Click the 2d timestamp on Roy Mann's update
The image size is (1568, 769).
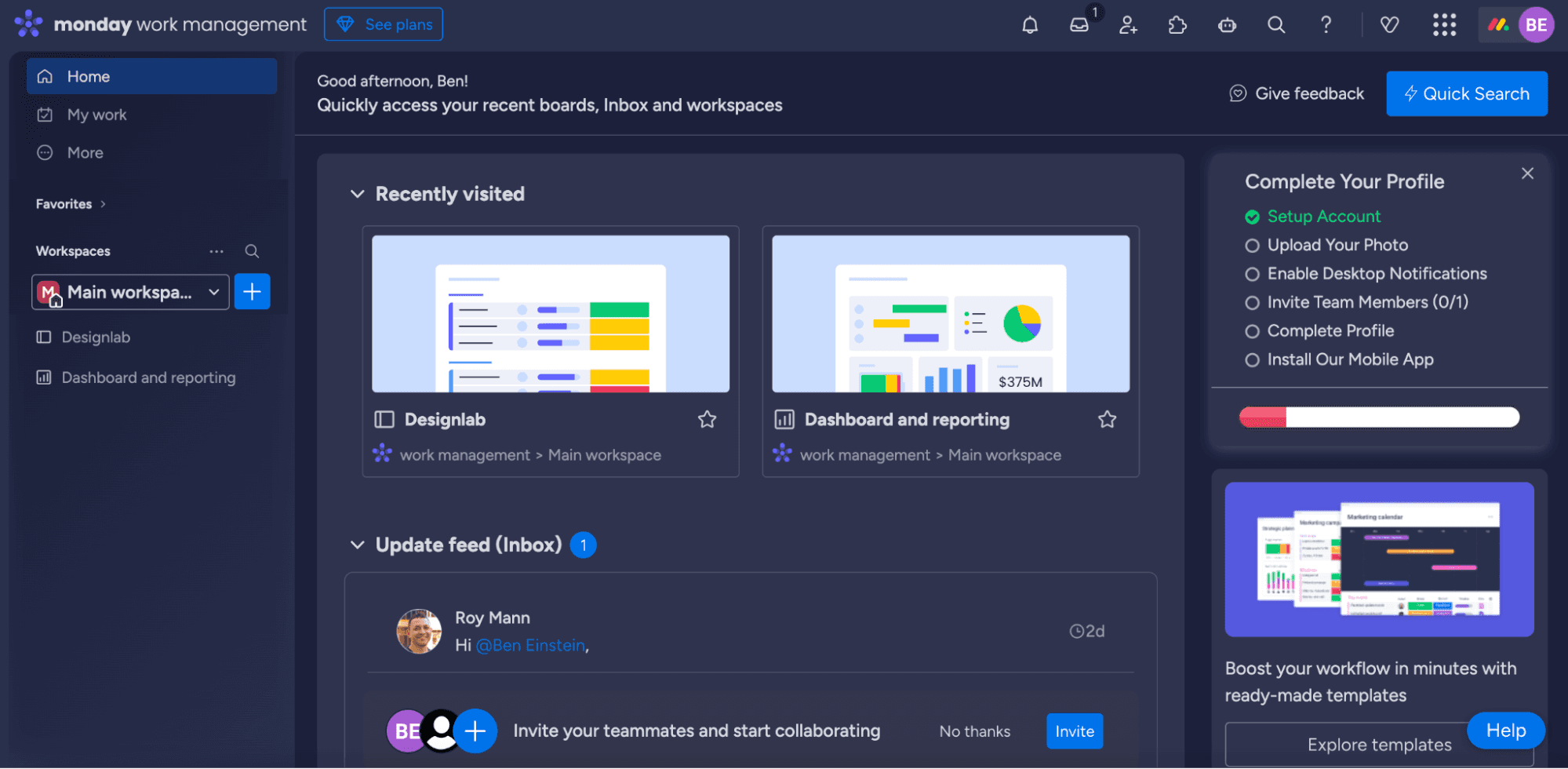click(1087, 632)
